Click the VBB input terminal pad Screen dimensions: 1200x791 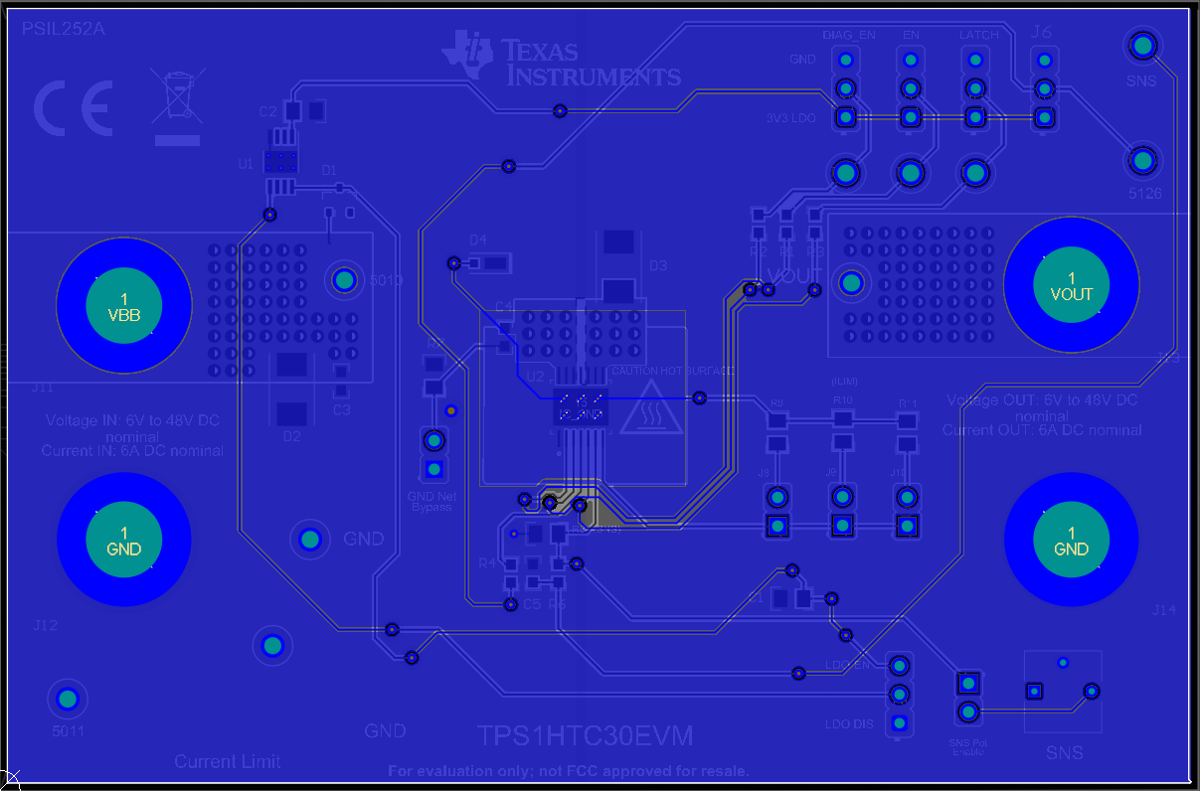tap(123, 303)
